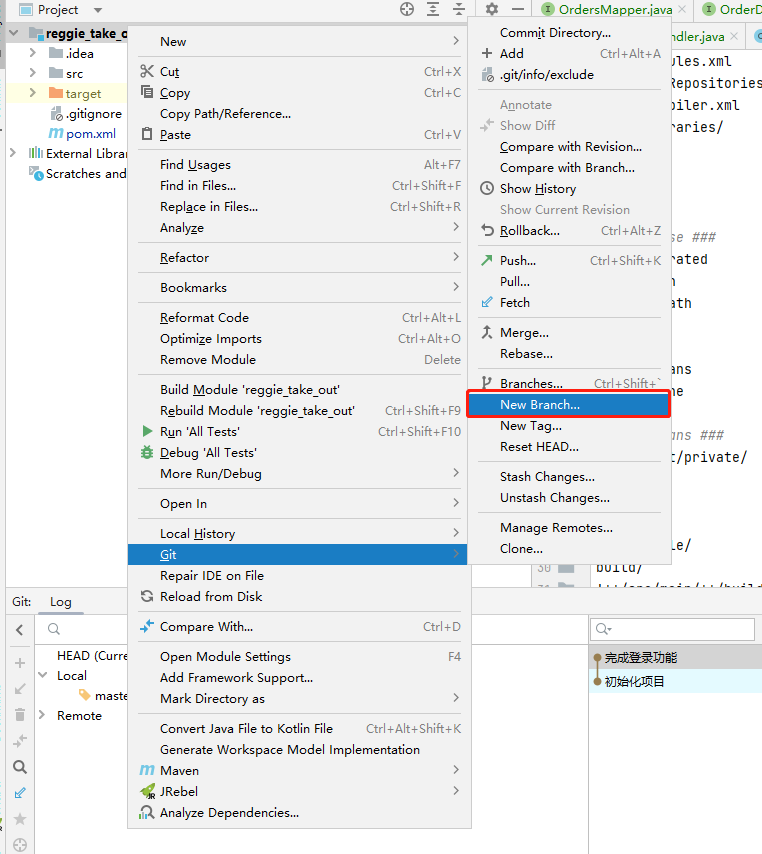
Task: Open the New submenu arrow
Action: pos(456,41)
